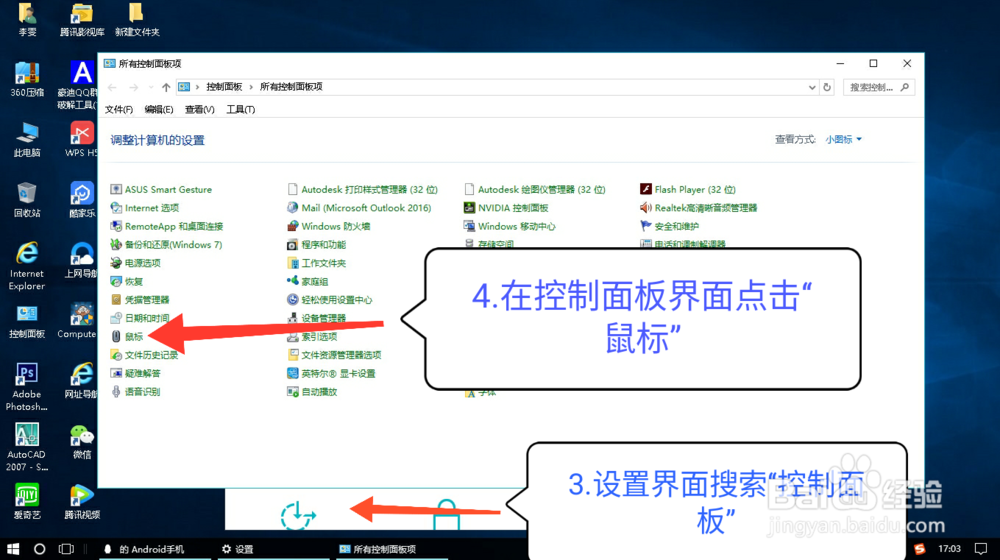Screen dimensions: 1000x560
Task: Open 文件资源管理器选项
Action: click(334, 355)
